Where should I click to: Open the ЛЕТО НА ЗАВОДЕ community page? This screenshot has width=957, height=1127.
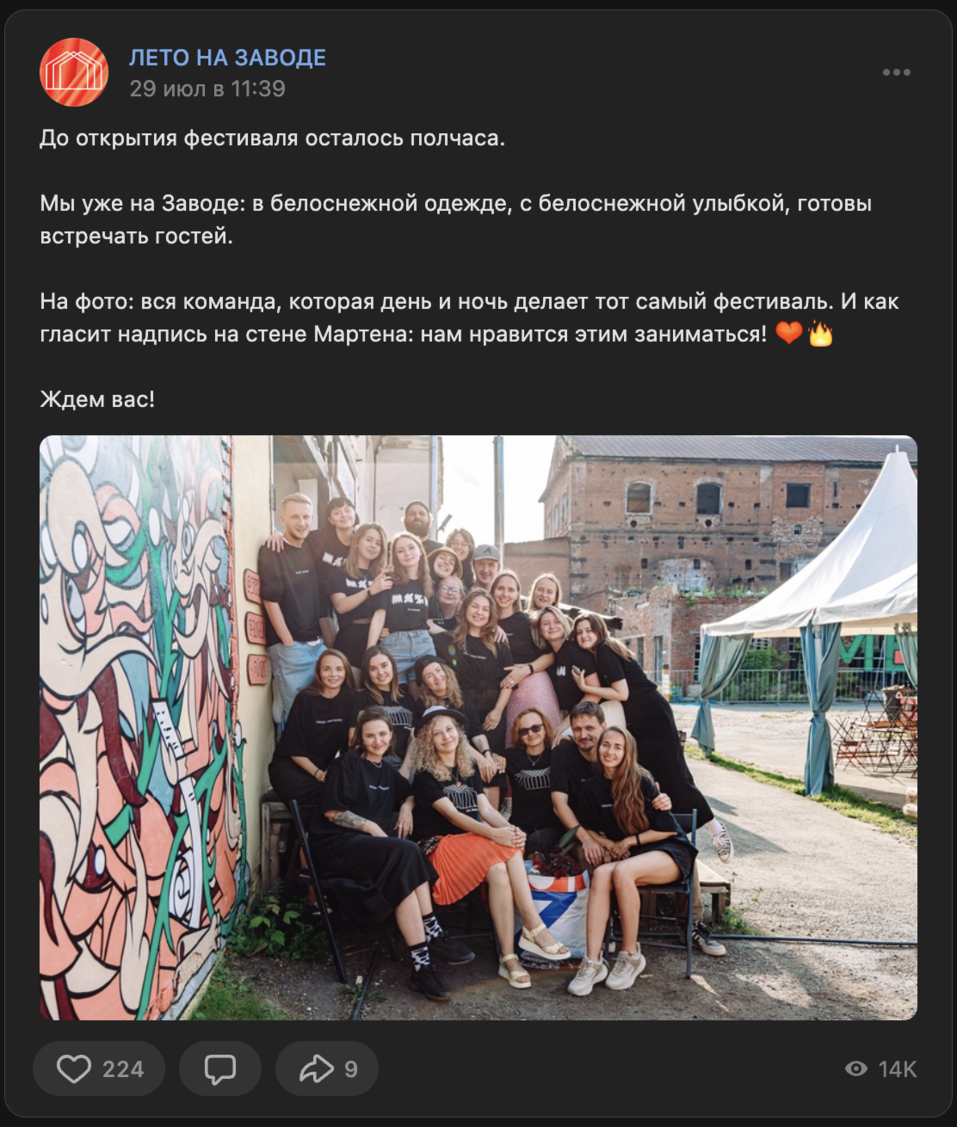click(x=227, y=58)
